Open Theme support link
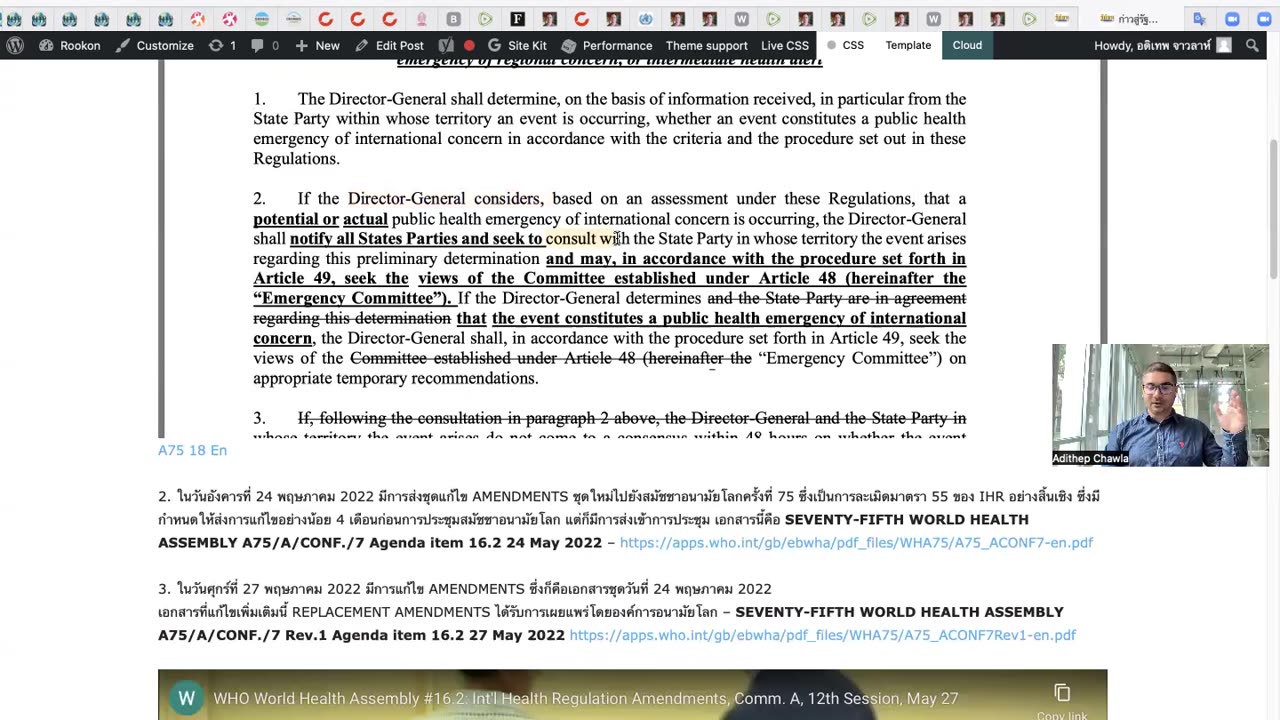This screenshot has height=720, width=1280. coord(706,45)
